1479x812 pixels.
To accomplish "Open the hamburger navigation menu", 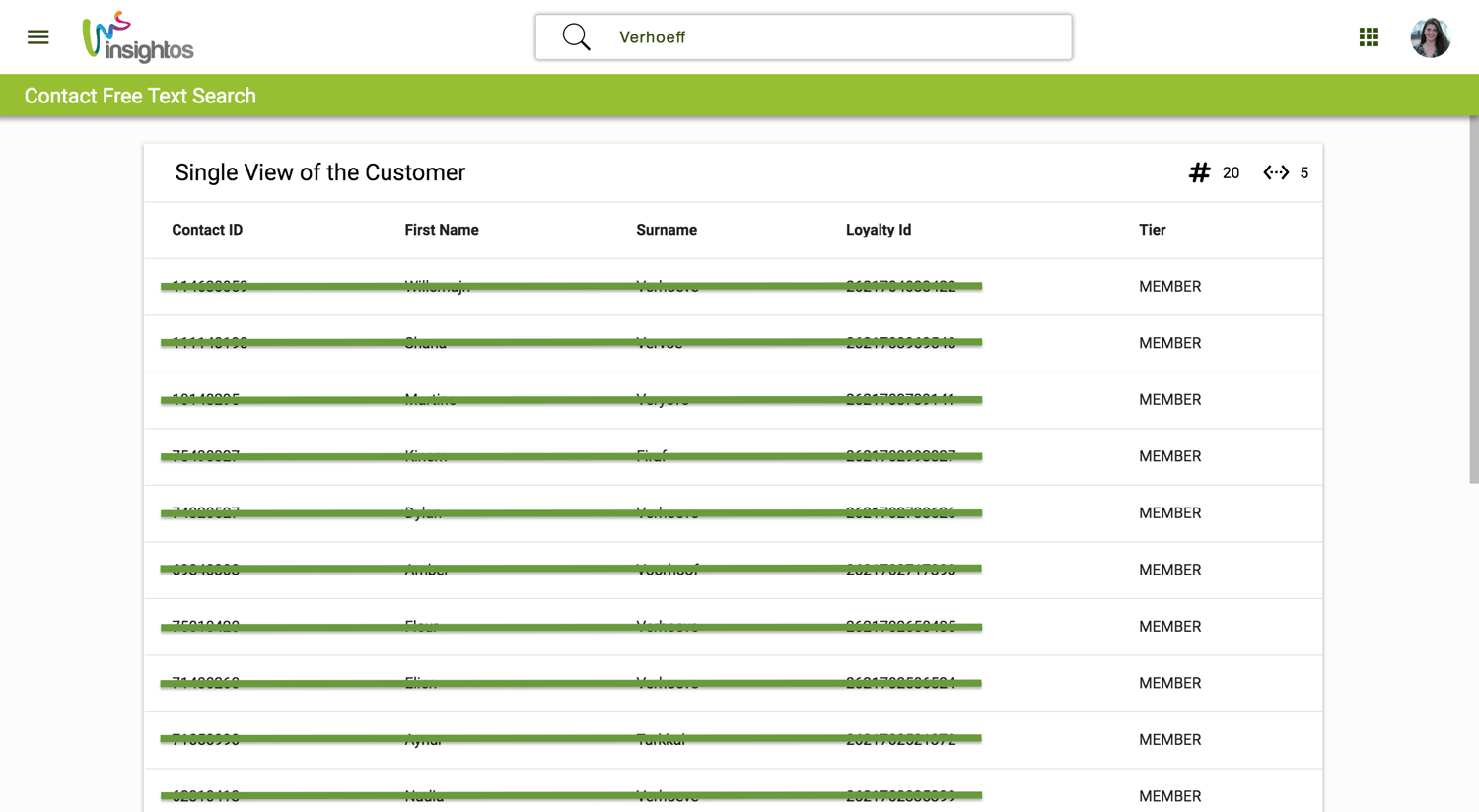I will (x=37, y=37).
